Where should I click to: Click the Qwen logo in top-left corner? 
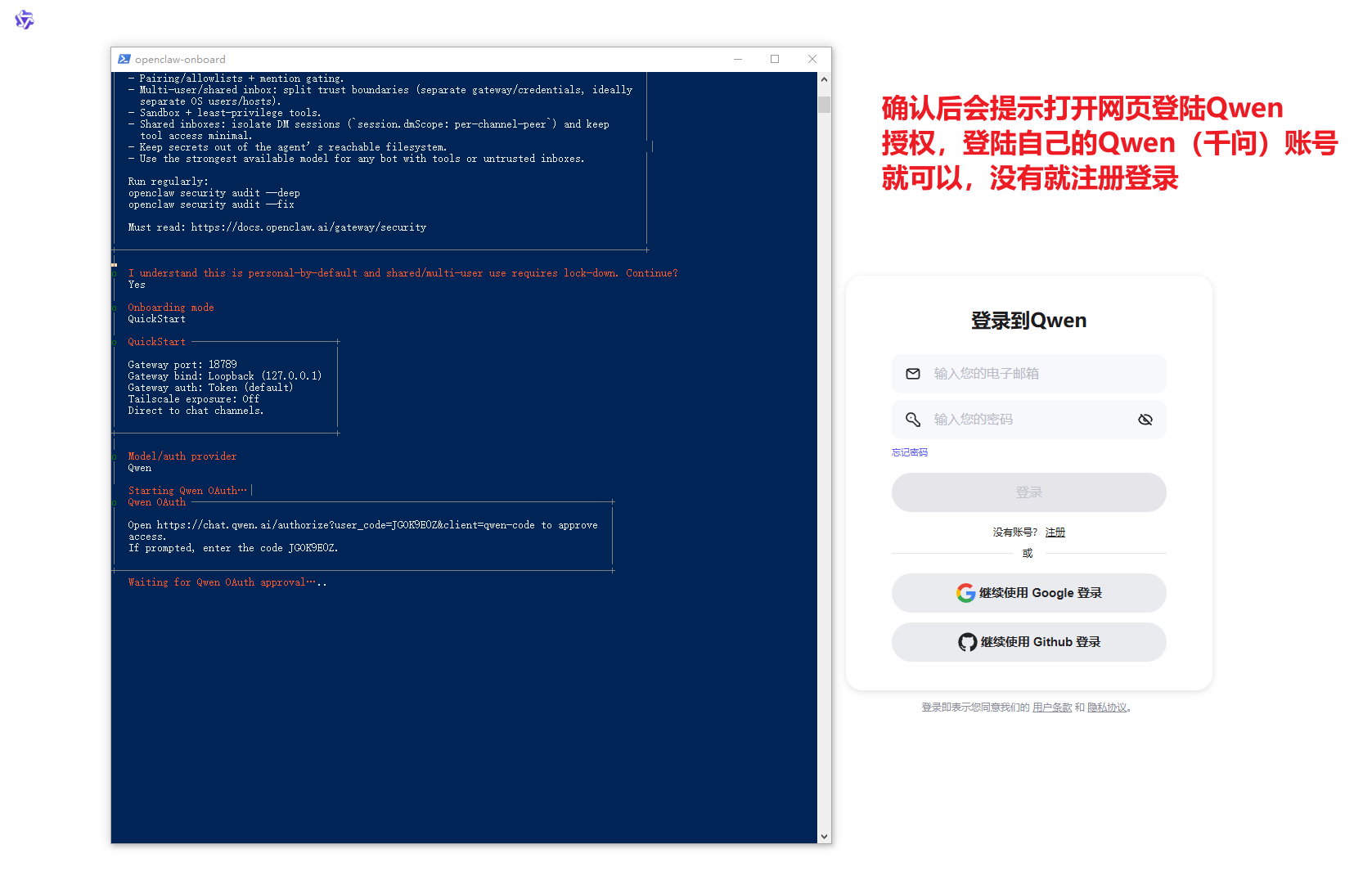[25, 20]
